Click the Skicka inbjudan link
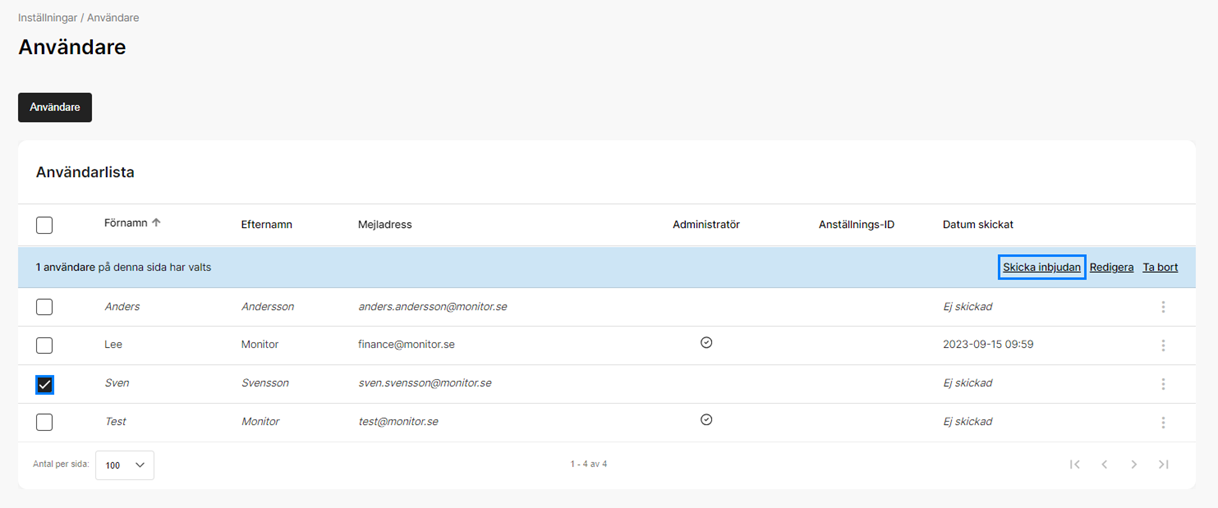Screen dimensions: 1218x508 click(x=1041, y=268)
